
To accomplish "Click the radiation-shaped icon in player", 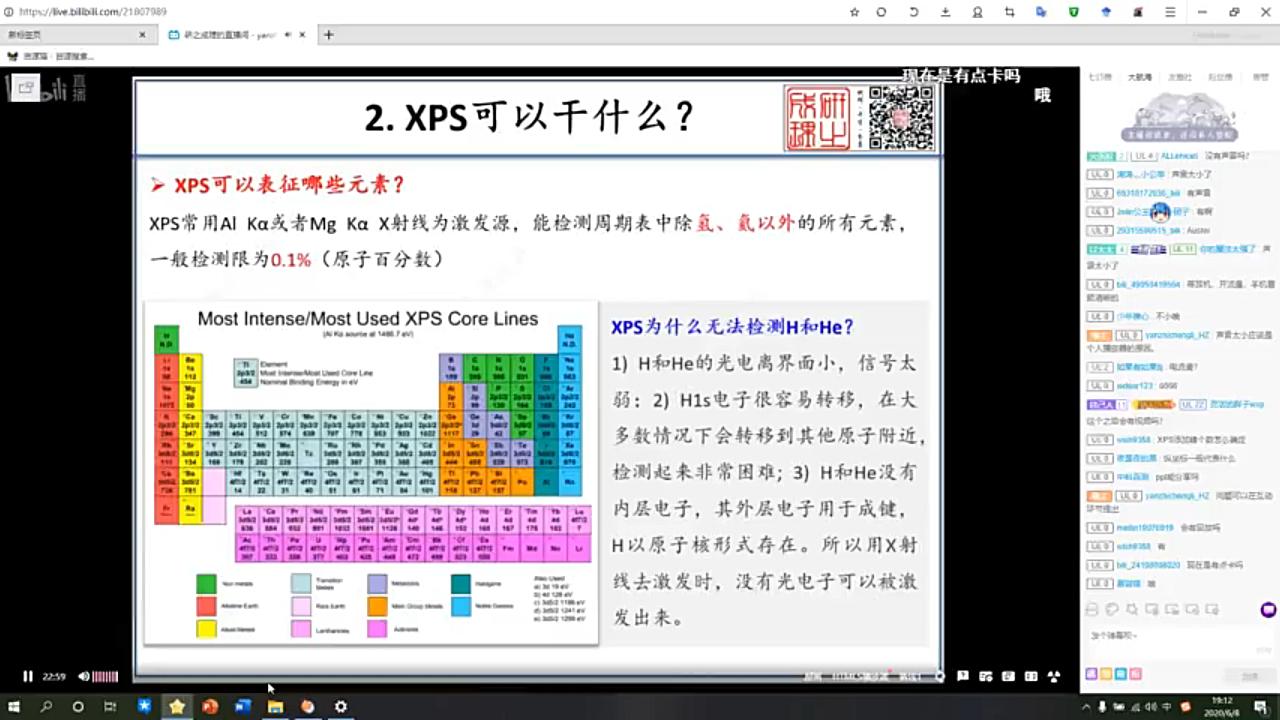I will click(1054, 676).
